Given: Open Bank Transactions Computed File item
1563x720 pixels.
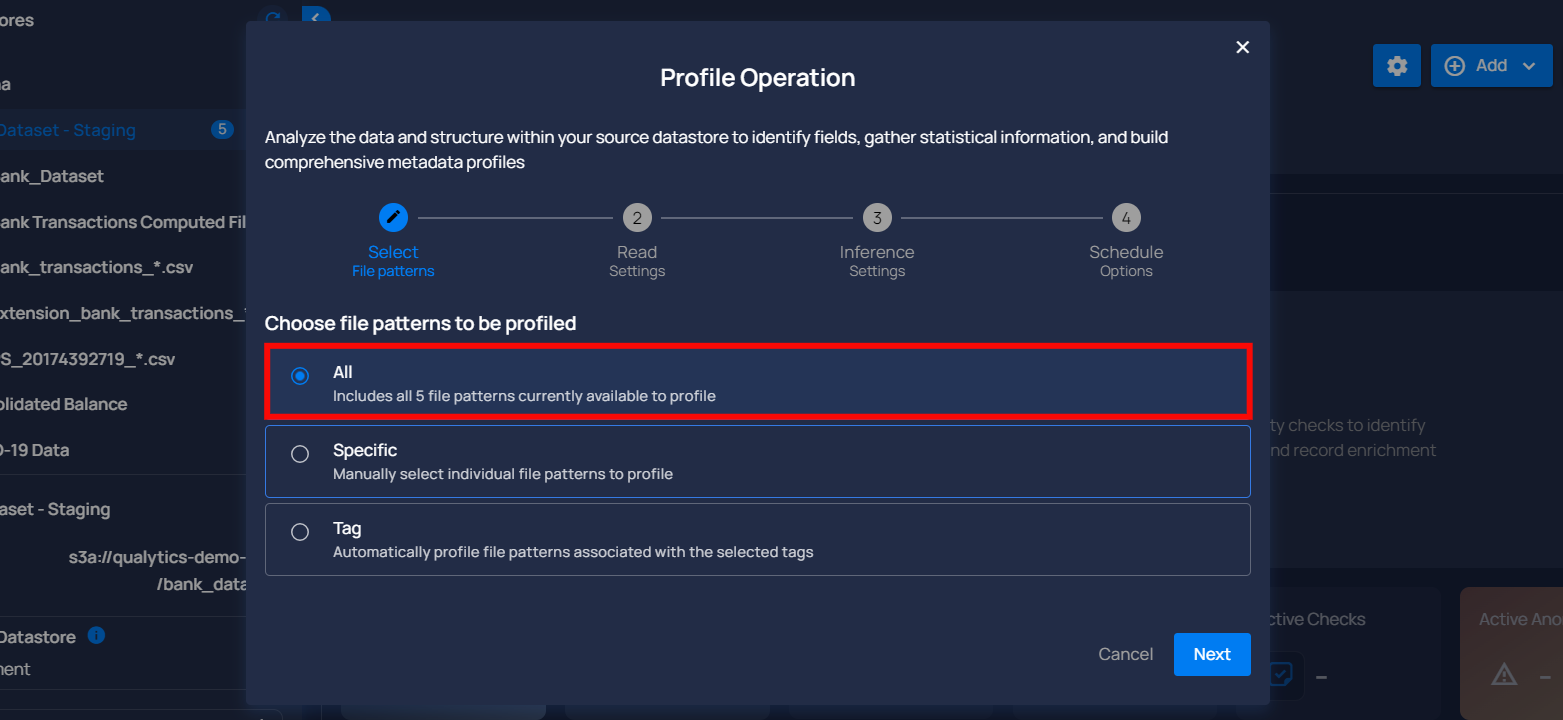Looking at the screenshot, I should click(x=123, y=222).
